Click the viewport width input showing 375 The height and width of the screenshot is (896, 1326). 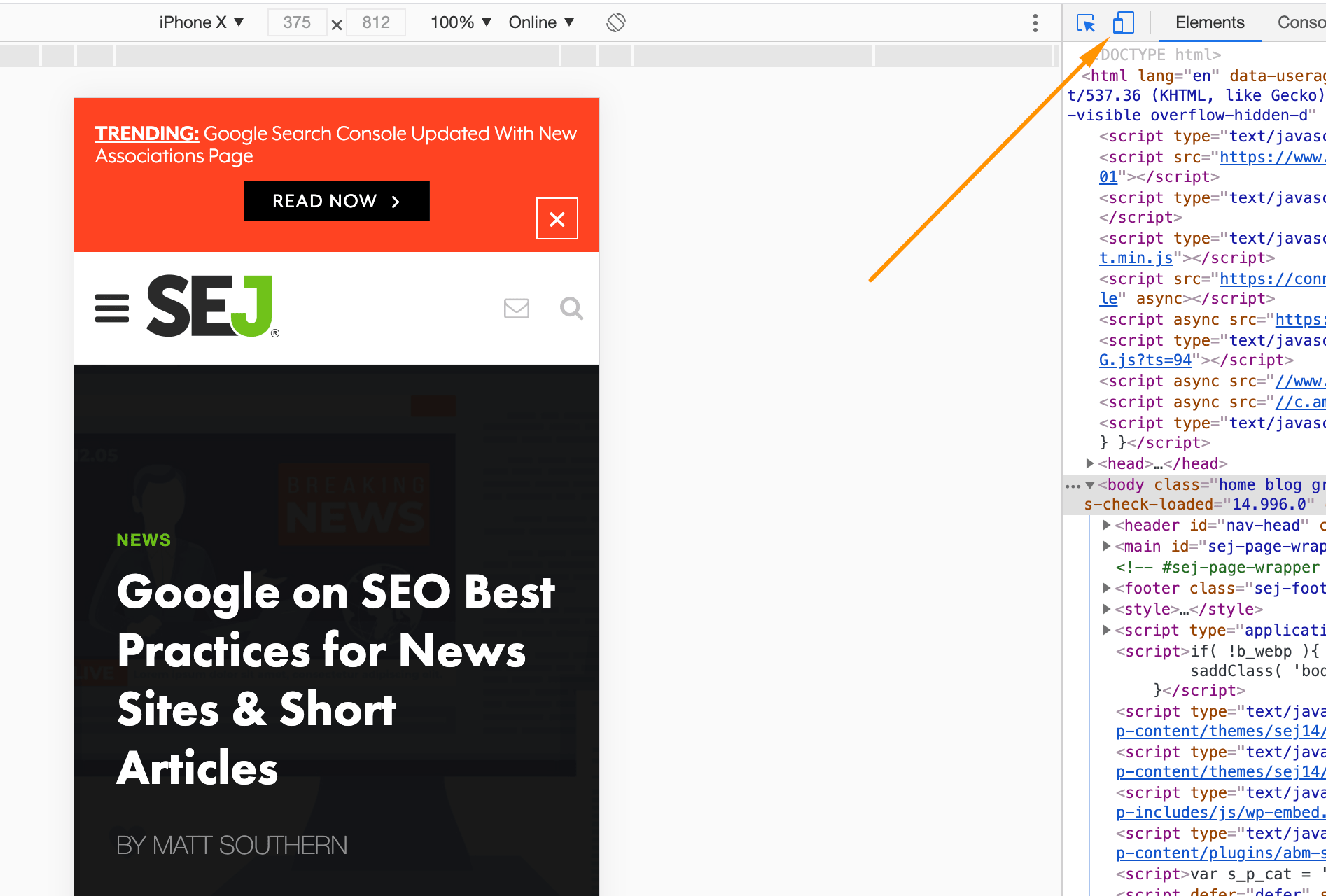297,22
